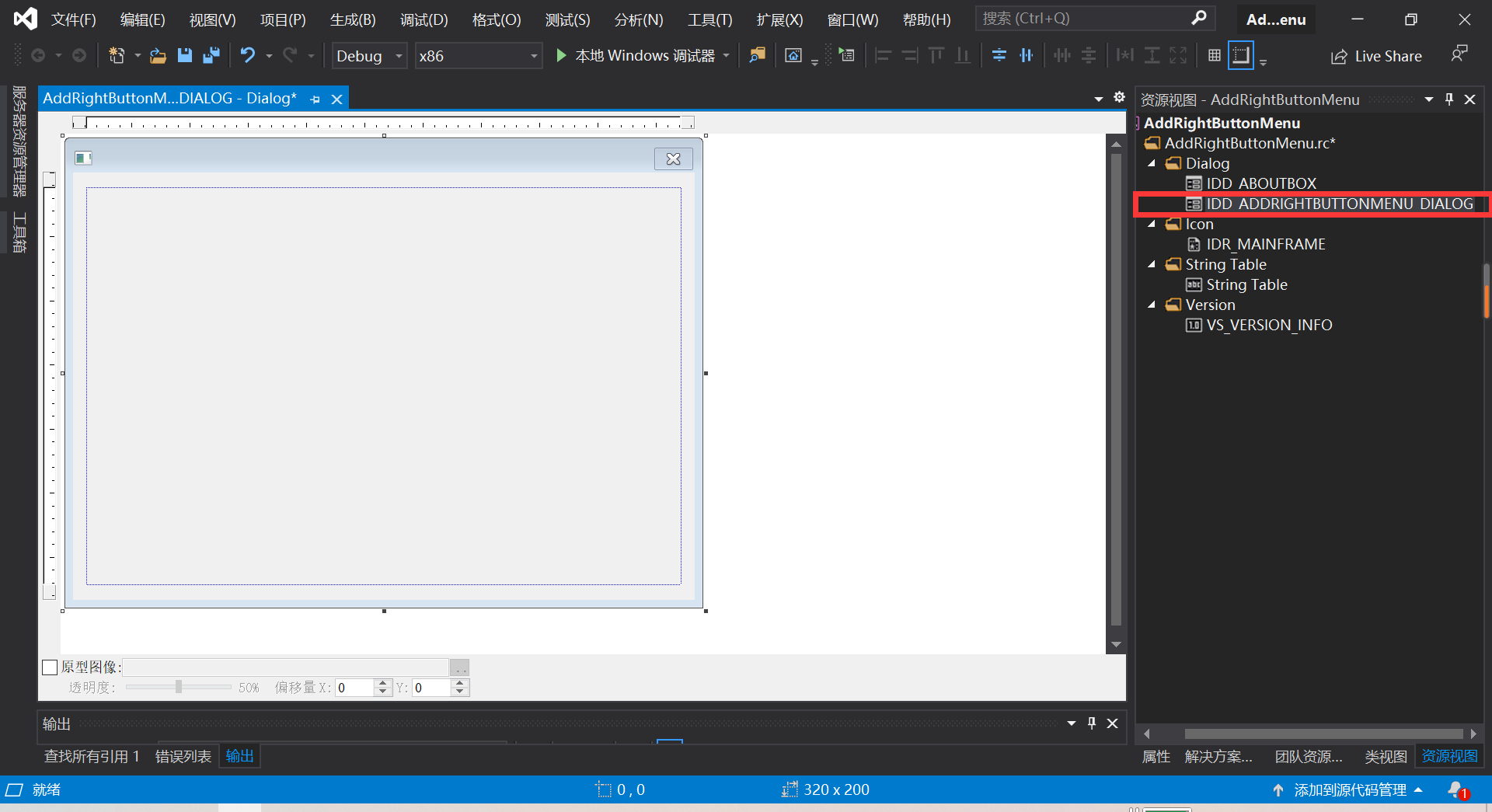Click the open file folder icon

[x=158, y=55]
